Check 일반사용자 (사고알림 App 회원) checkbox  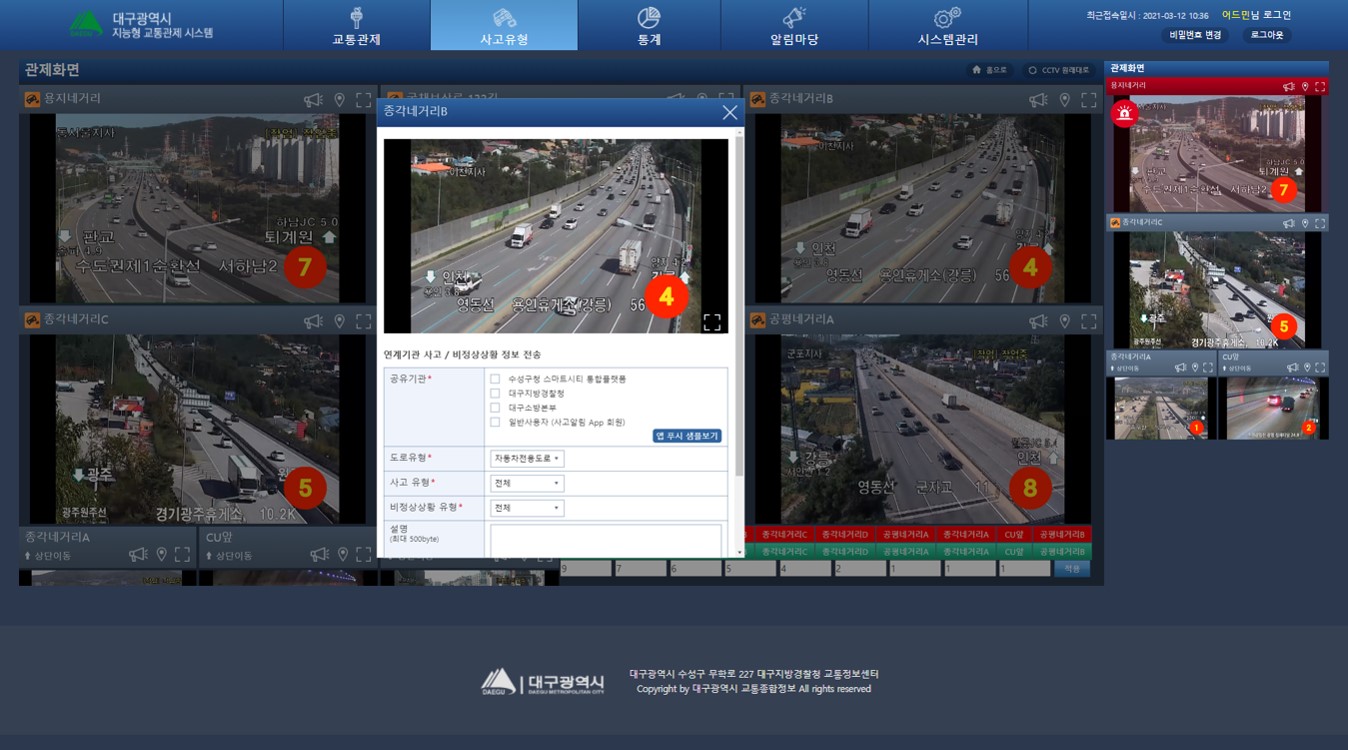[x=495, y=422]
